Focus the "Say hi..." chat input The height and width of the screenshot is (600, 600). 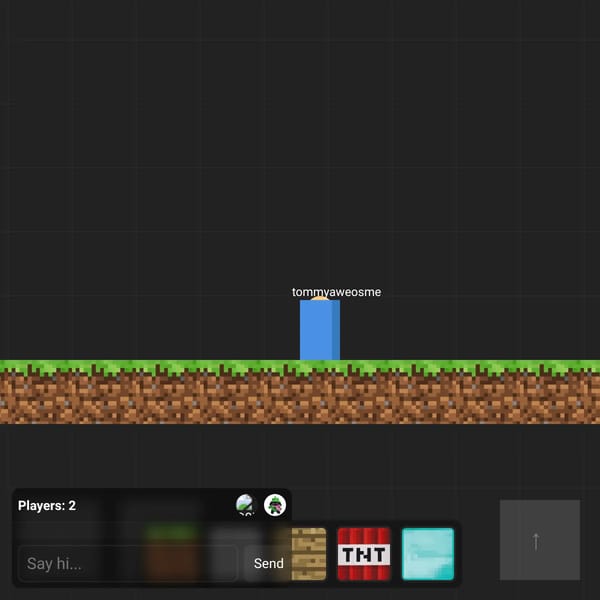tap(128, 563)
